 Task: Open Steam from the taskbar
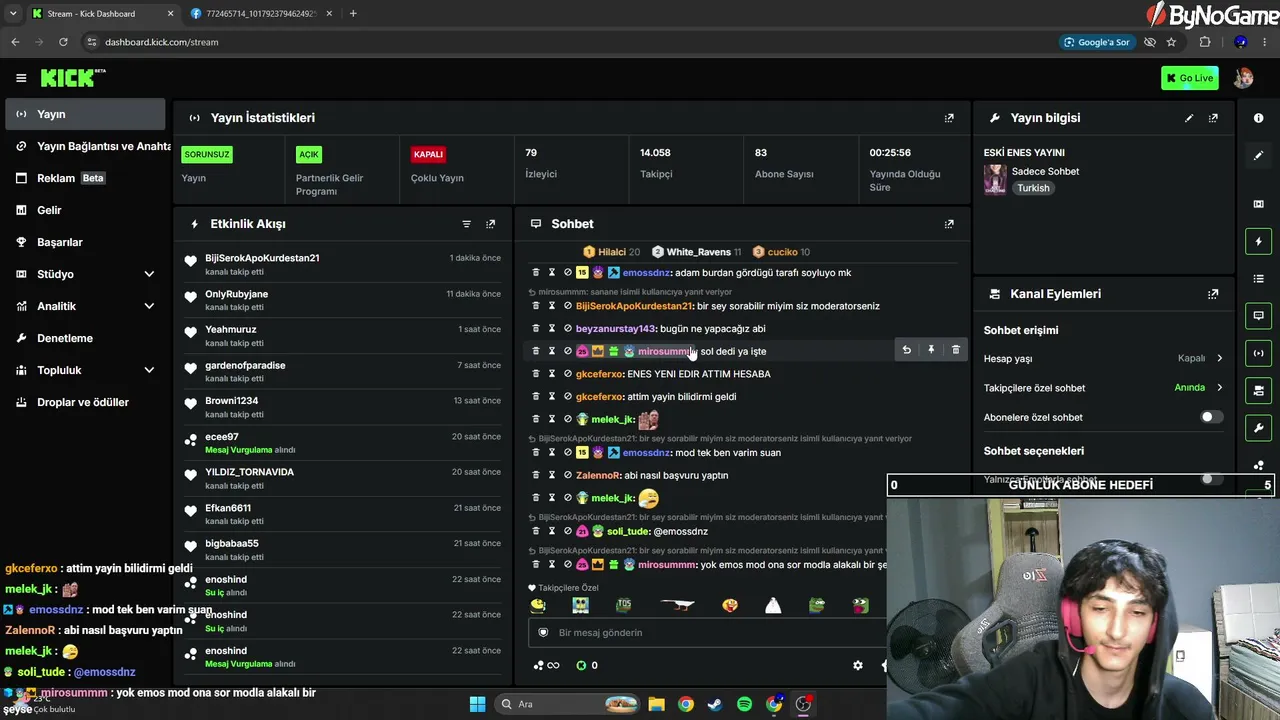coord(714,704)
